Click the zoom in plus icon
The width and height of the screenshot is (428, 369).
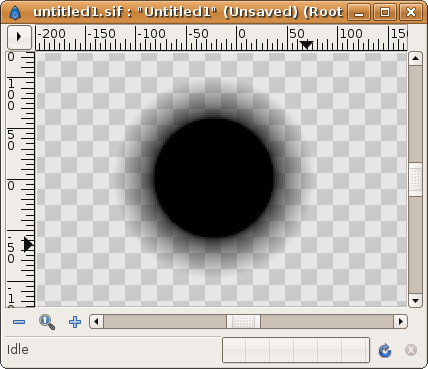(75, 322)
